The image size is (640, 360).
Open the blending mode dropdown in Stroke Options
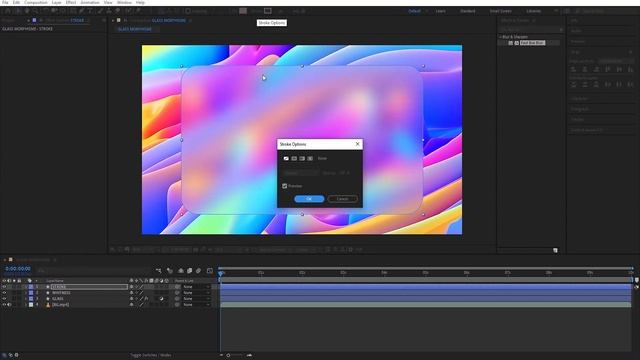click(x=301, y=173)
